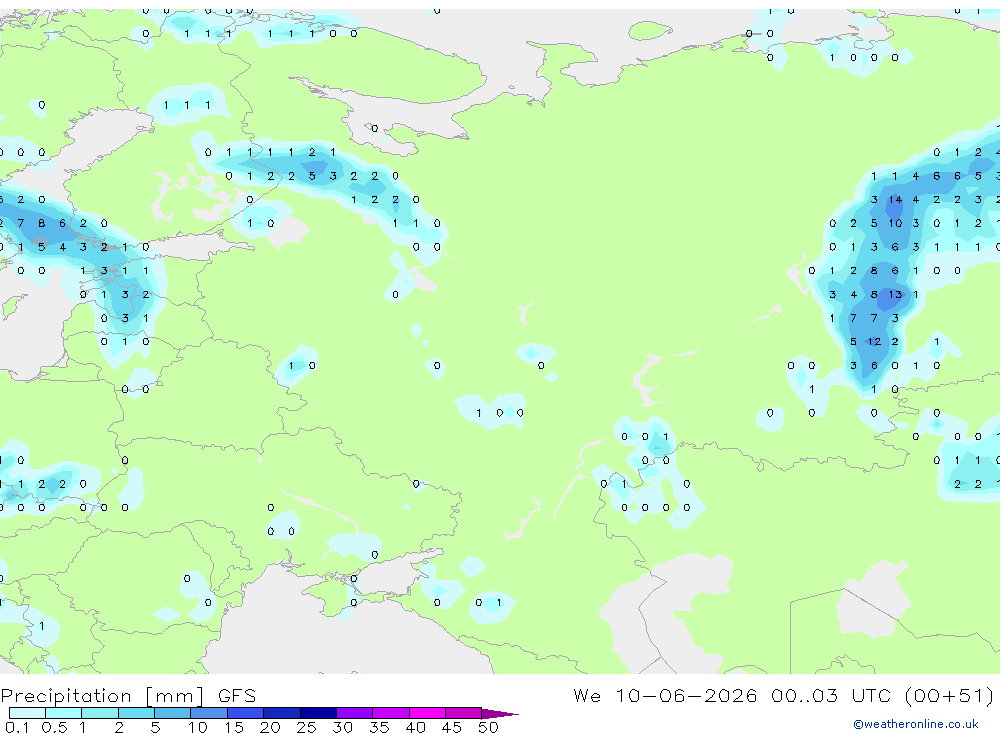
Task: Pick the blue swatch between 10 and 15
Action: coord(209,713)
